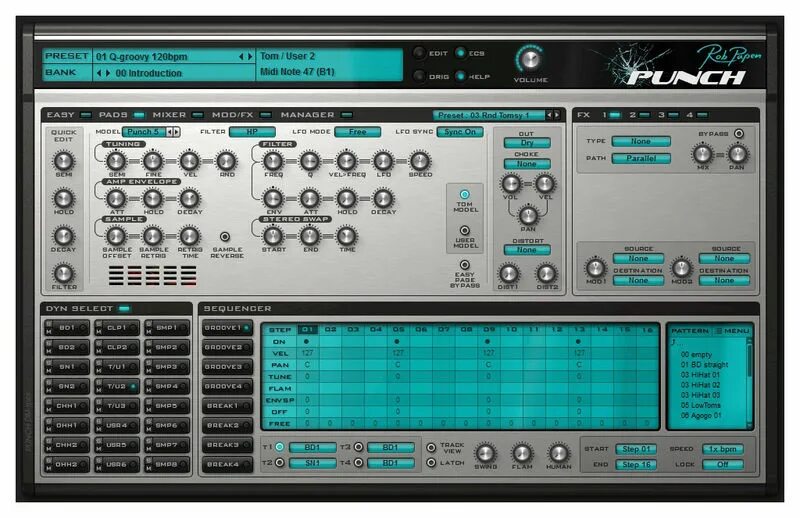Select the GROOVE3 pattern button

click(x=227, y=367)
